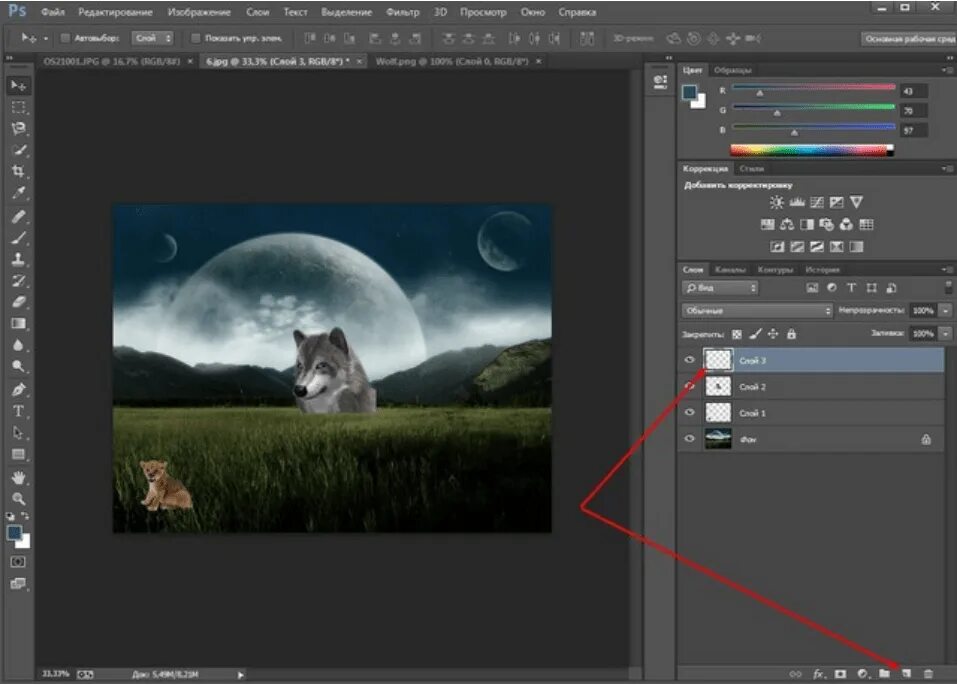Enable Показать упр. элем. checkbox
Viewport: 957px width, 685px height.
coord(195,38)
